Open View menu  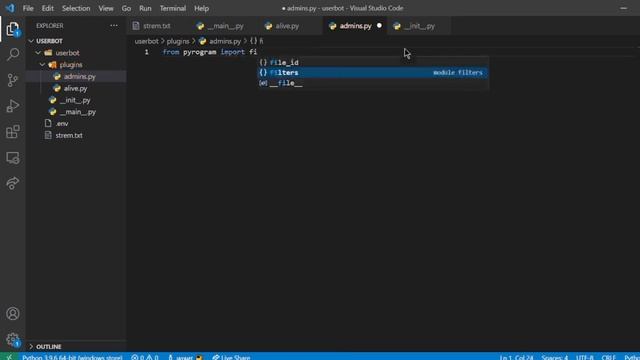tap(106, 8)
